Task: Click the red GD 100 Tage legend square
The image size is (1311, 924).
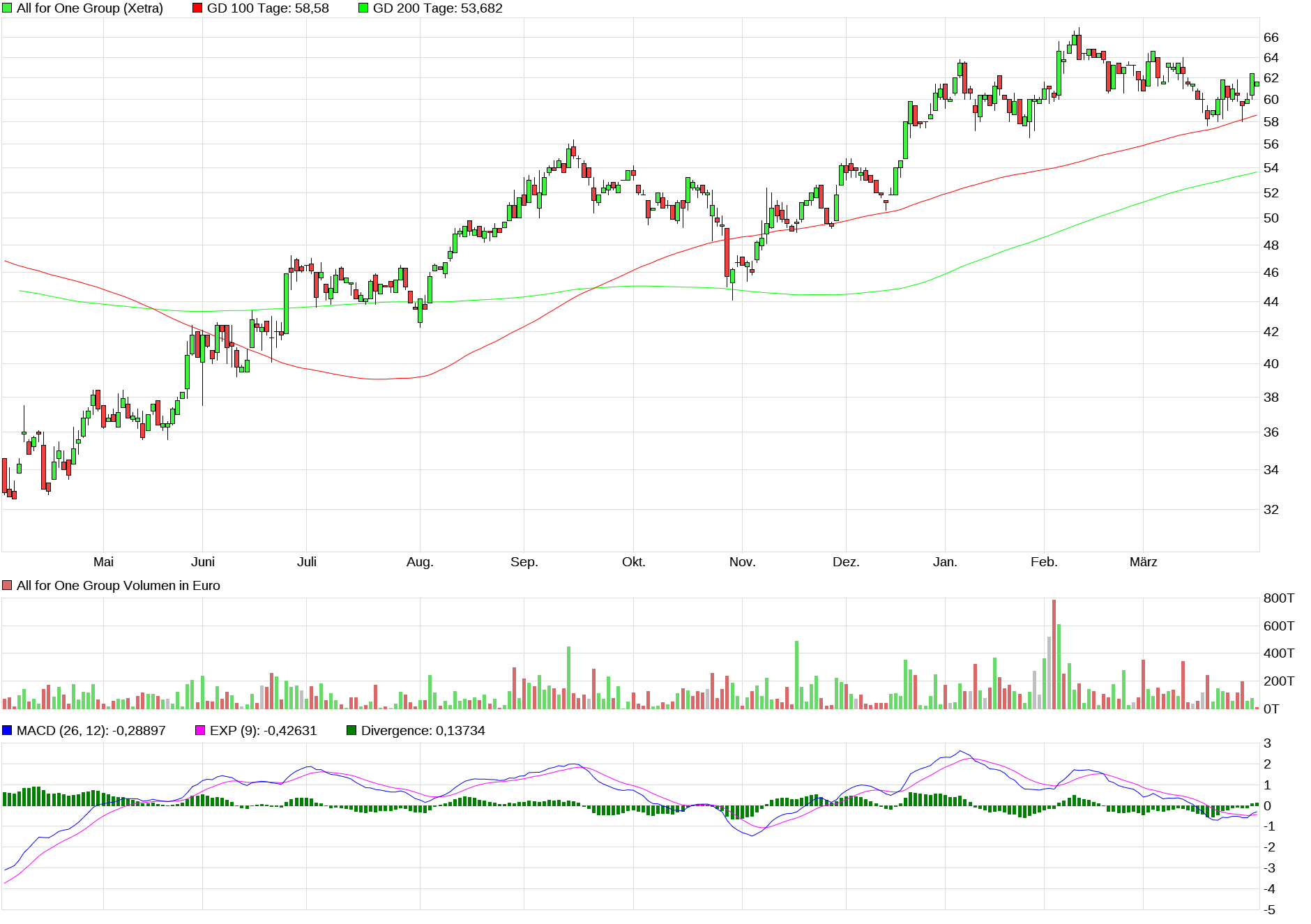Action: (x=197, y=8)
